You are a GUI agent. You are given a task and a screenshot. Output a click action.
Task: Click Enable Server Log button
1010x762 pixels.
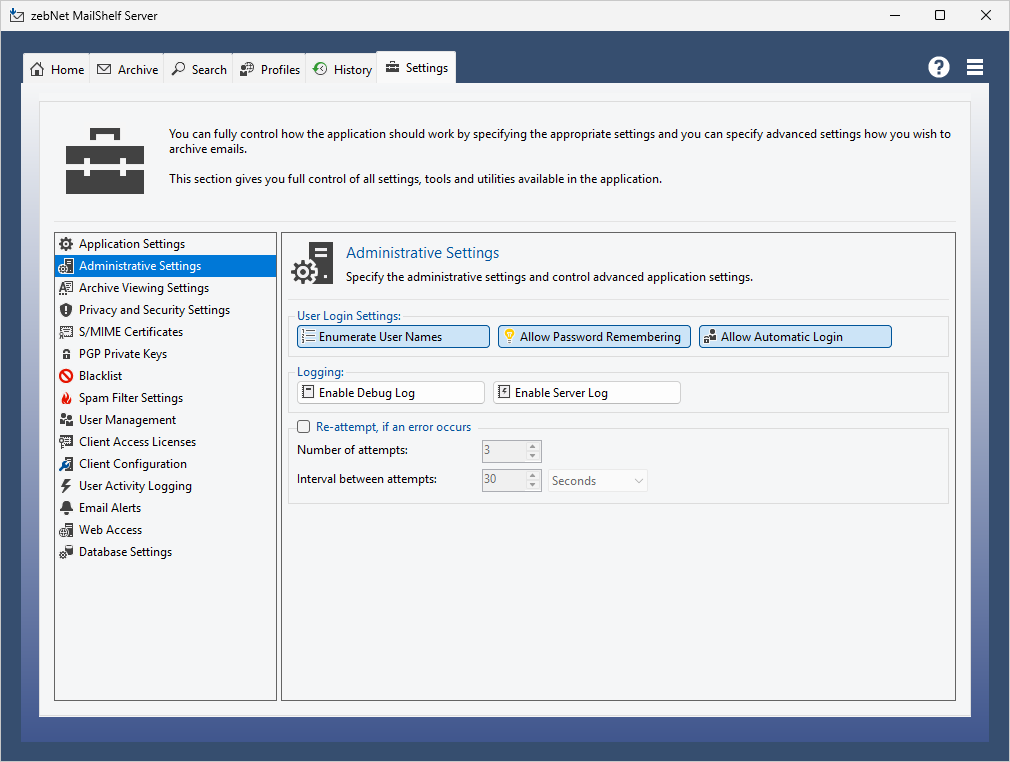tap(587, 393)
